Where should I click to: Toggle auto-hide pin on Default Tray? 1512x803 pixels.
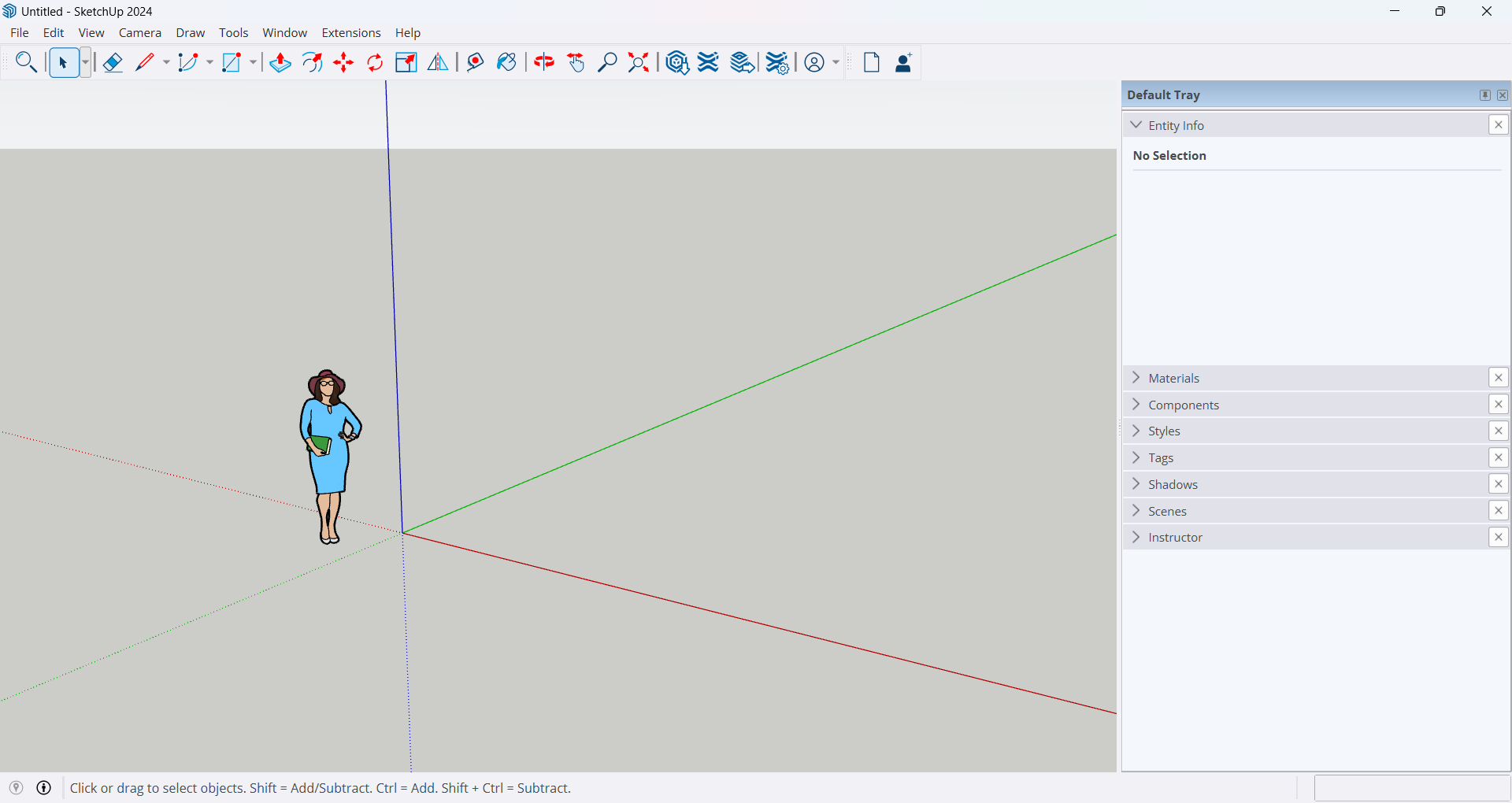tap(1484, 95)
